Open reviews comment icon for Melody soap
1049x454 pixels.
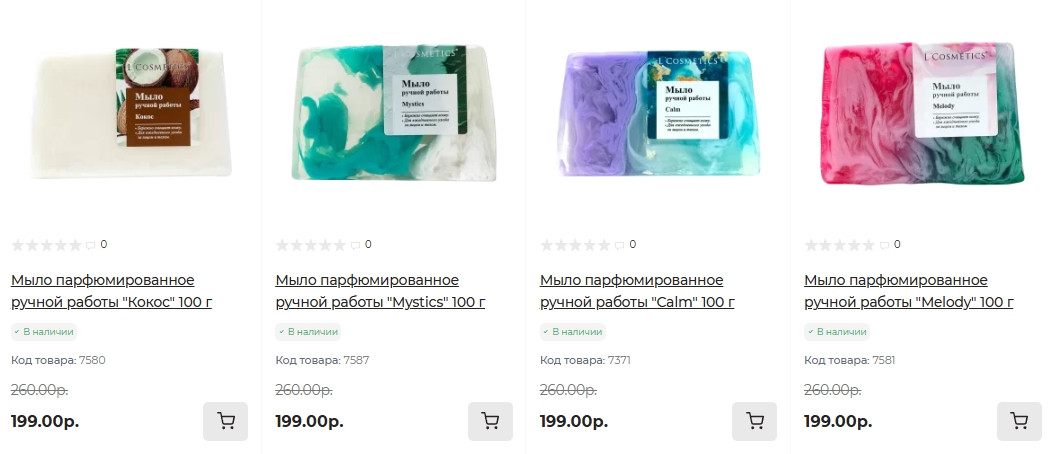(884, 245)
